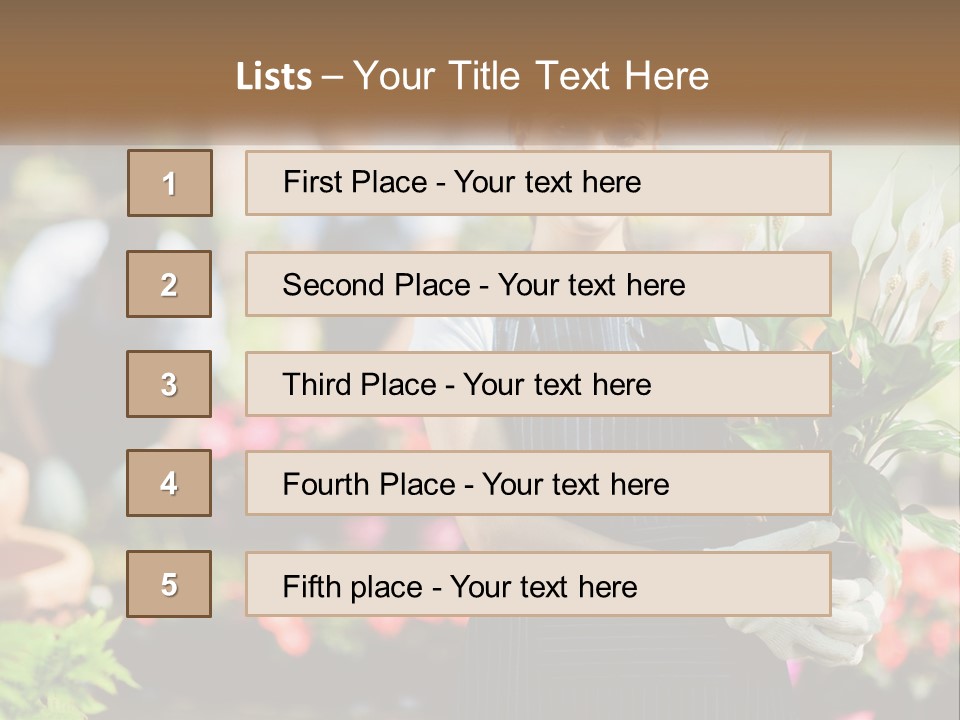
Task: Select the Fifth place text bar
Action: [538, 584]
